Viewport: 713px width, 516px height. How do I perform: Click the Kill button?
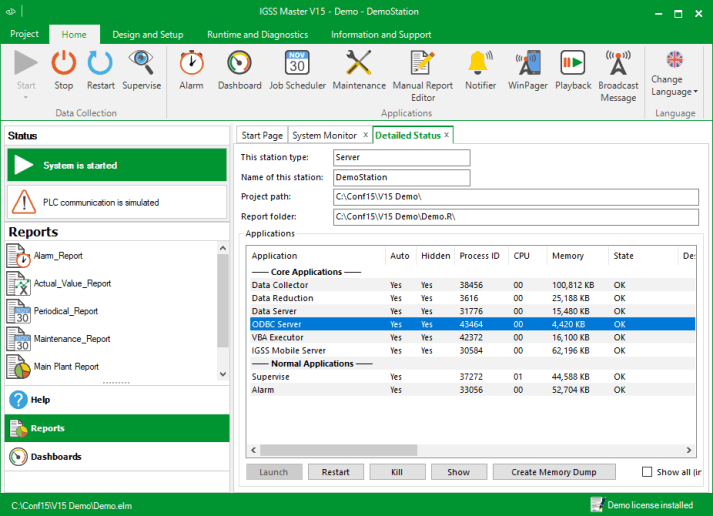(397, 472)
